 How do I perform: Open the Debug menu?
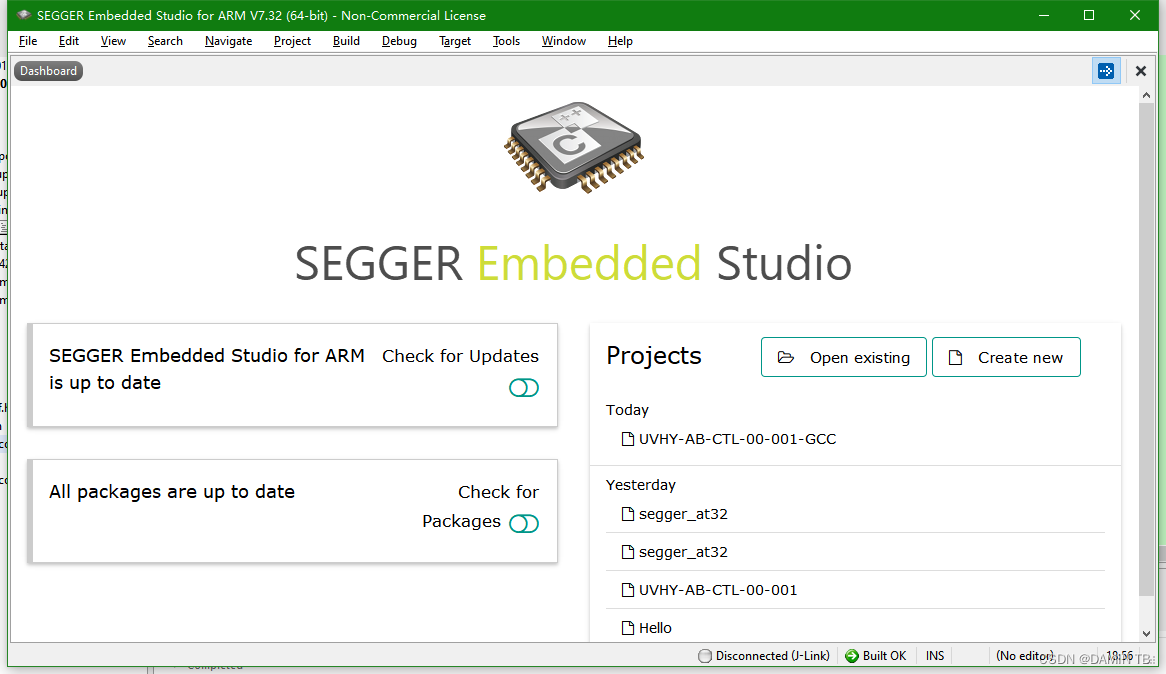(399, 41)
